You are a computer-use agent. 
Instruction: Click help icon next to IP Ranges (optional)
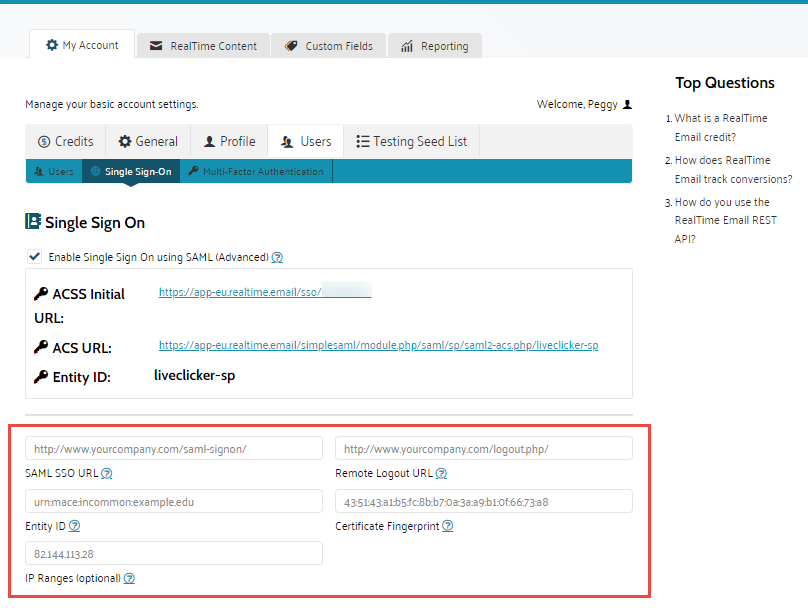(x=129, y=578)
